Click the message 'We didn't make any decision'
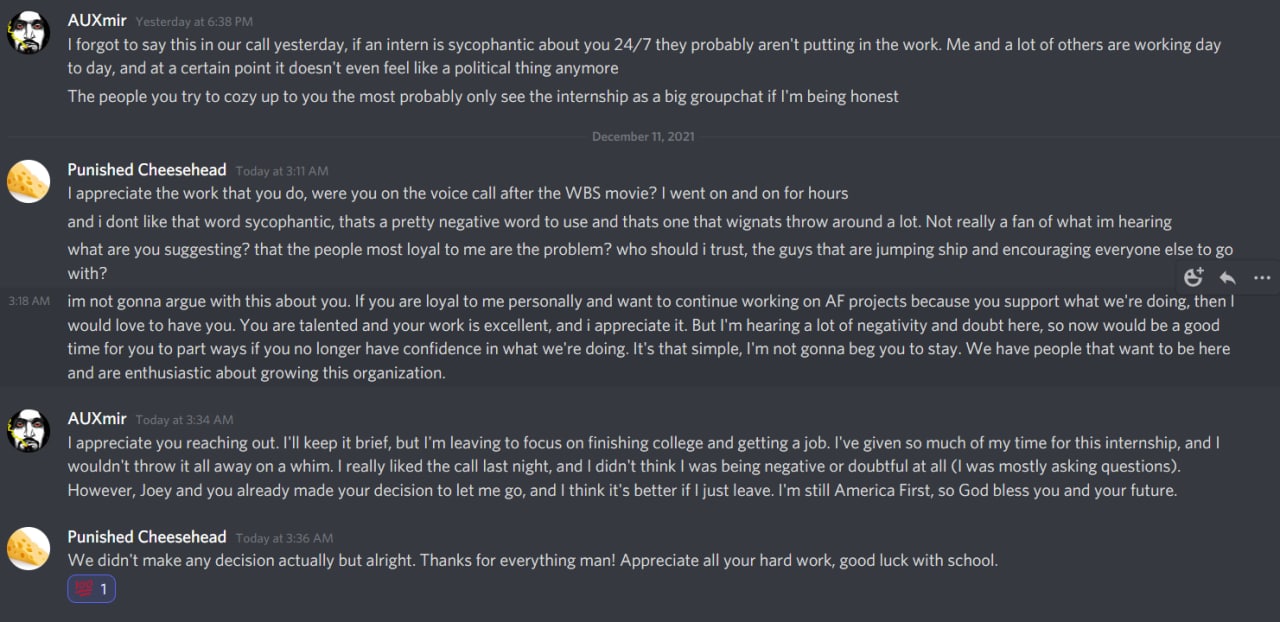This screenshot has height=622, width=1280. [533, 560]
